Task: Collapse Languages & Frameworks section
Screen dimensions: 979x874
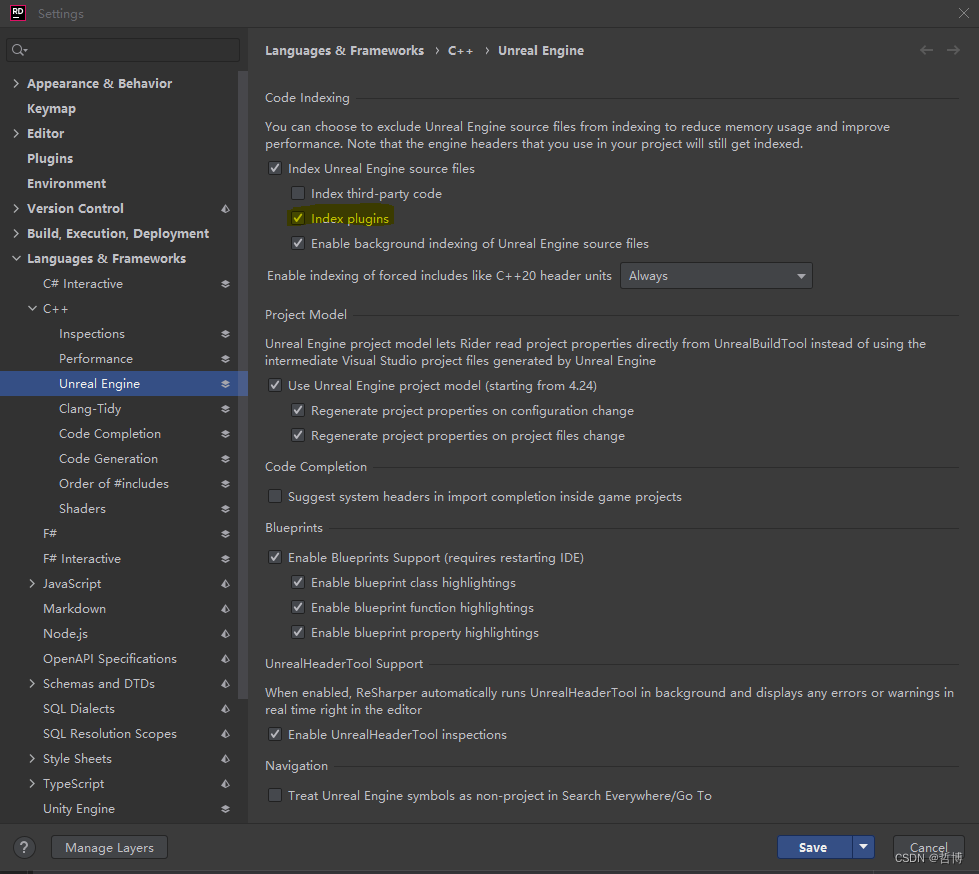Action: (16, 258)
